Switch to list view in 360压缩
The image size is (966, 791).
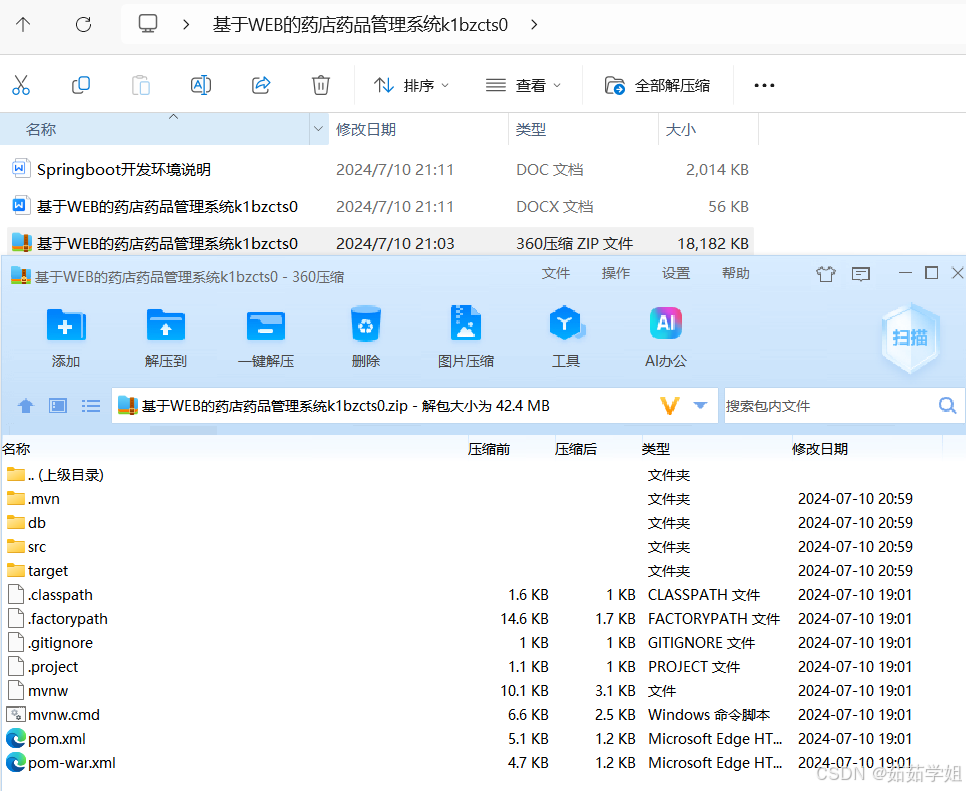click(x=91, y=405)
